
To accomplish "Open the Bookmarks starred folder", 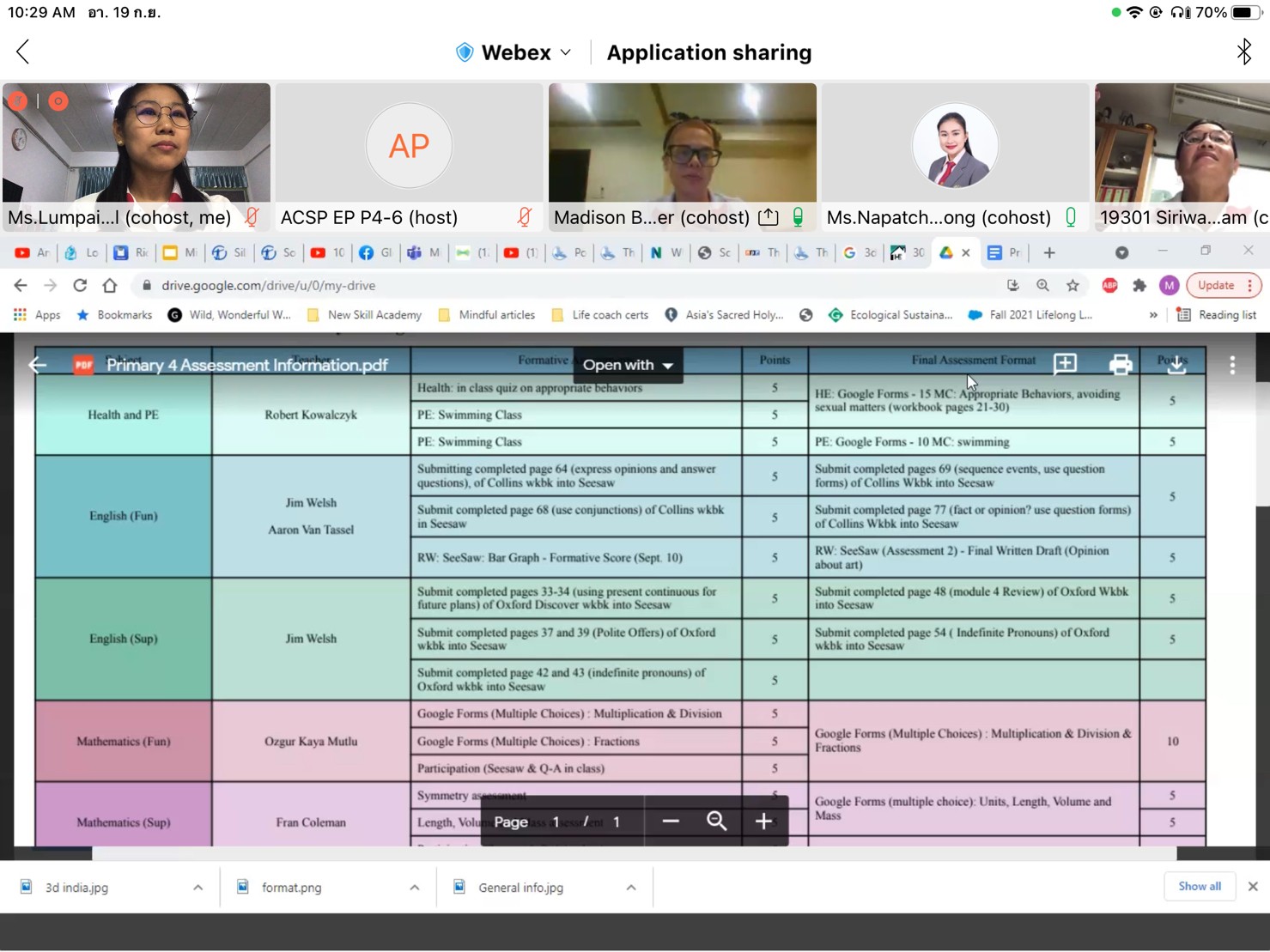I will point(114,315).
